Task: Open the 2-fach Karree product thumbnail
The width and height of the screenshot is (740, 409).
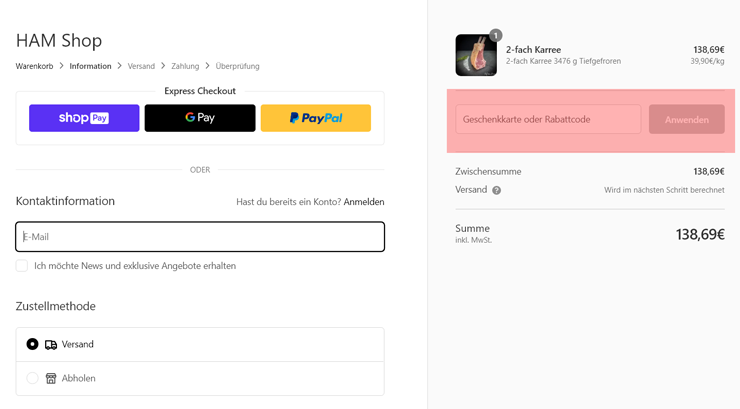Action: coord(476,55)
